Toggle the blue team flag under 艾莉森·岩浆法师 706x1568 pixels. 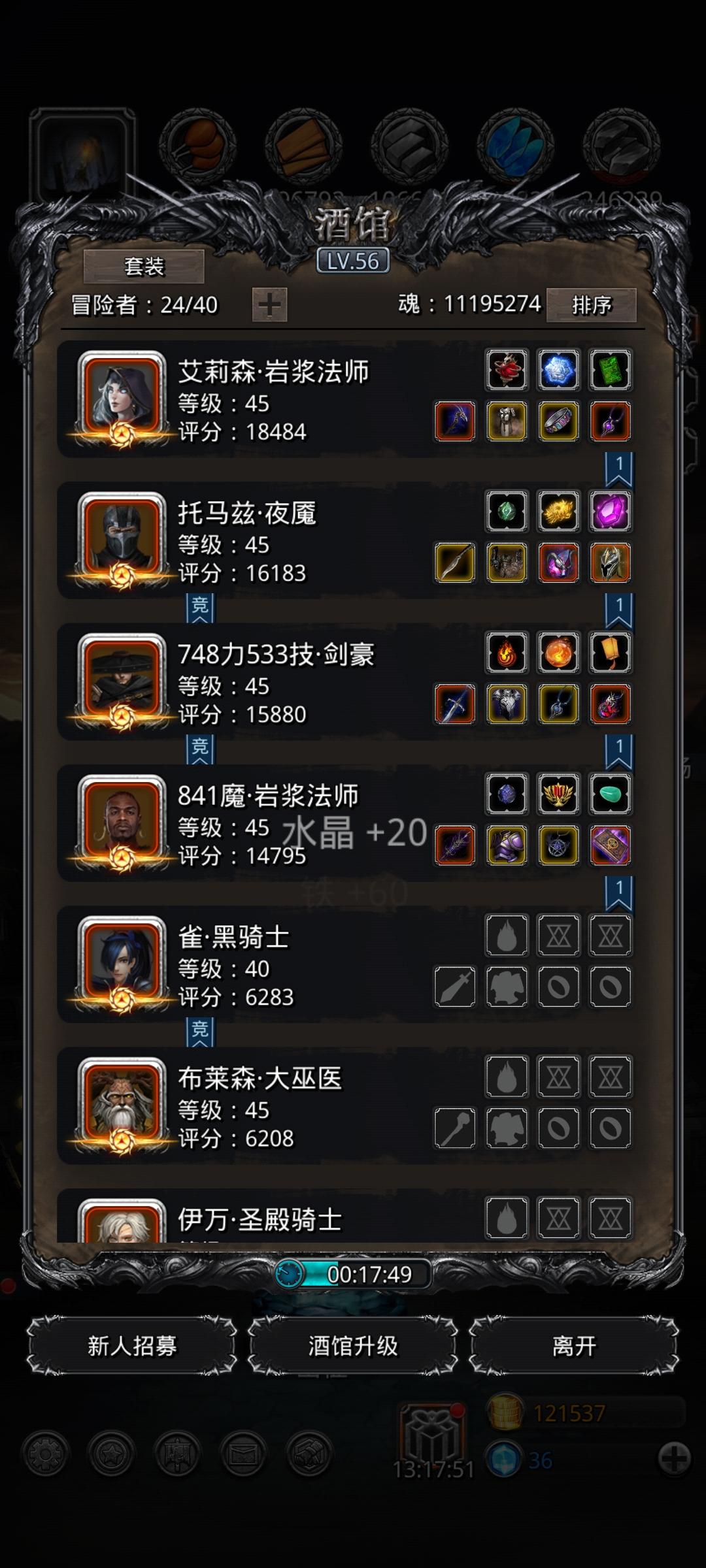(619, 468)
